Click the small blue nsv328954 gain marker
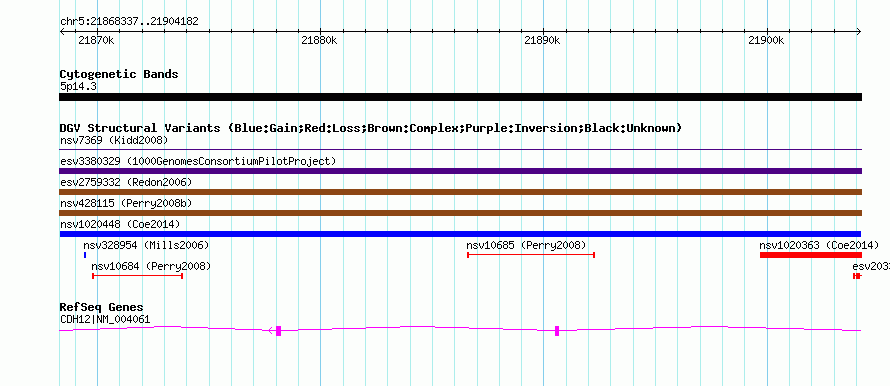Screen dimensions: 890x386 (85, 255)
